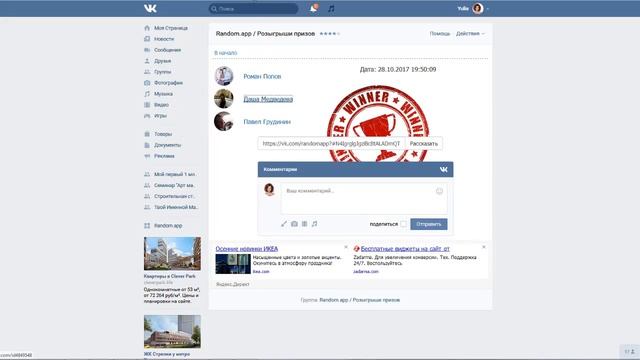
Task: Open the music note icon in header
Action: (x=331, y=8)
